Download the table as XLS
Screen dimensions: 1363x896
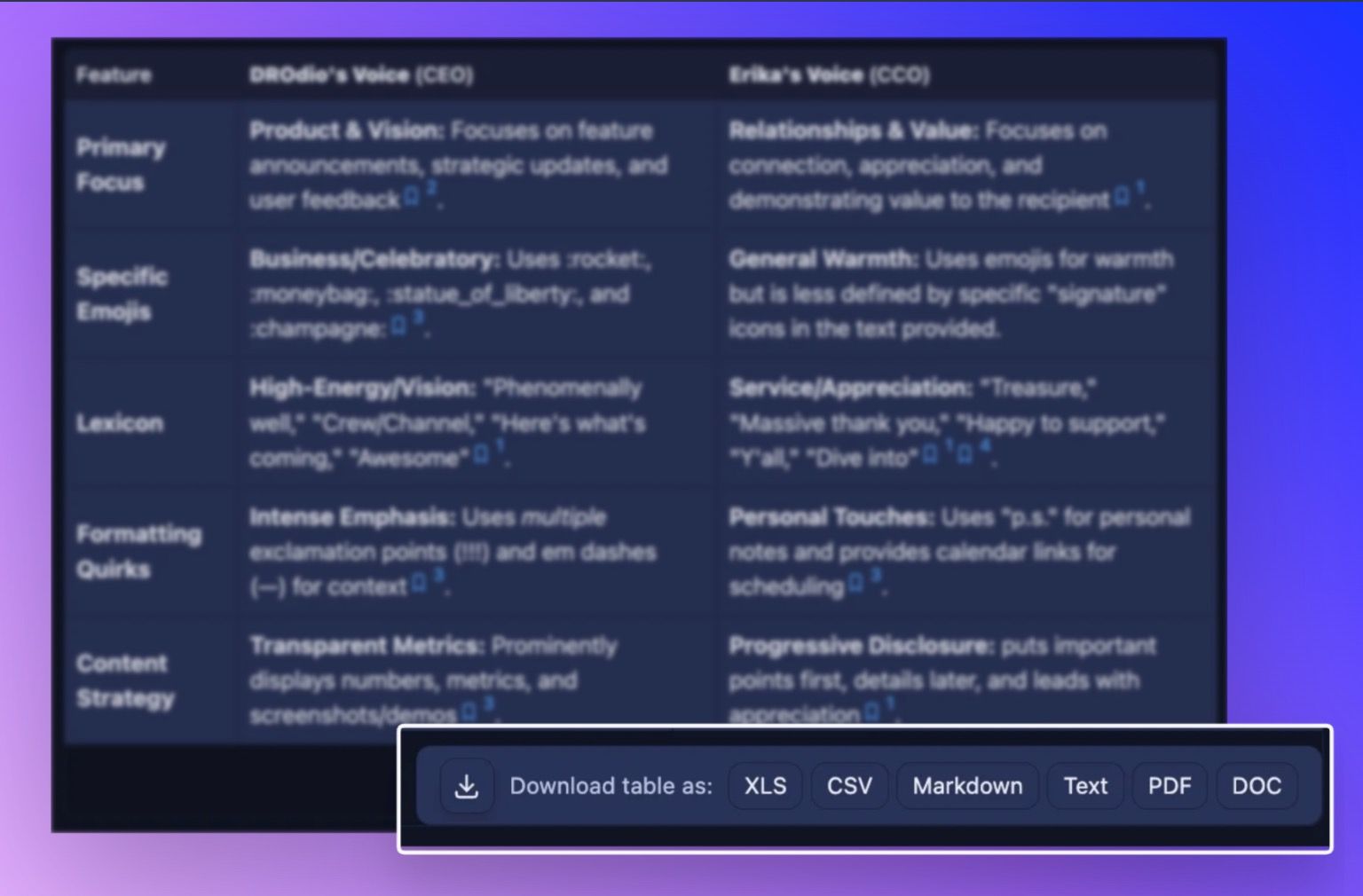tap(765, 786)
